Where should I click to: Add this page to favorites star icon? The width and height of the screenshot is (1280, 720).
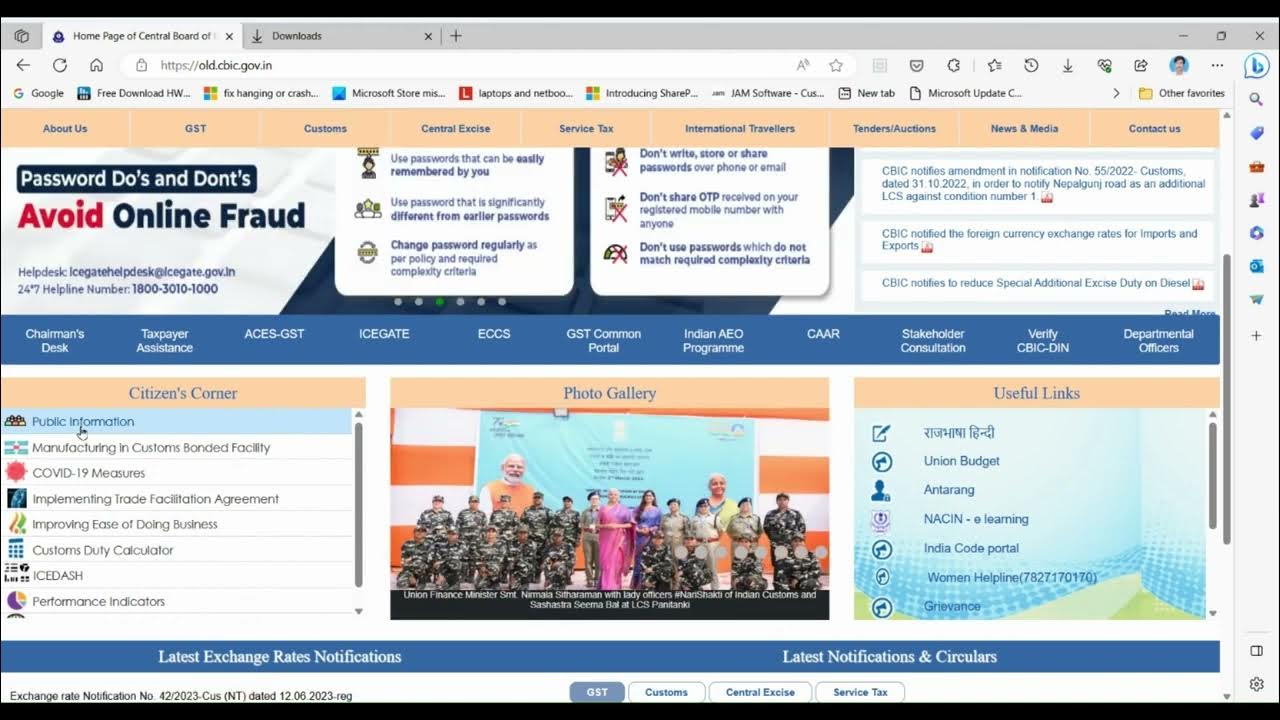pos(836,65)
